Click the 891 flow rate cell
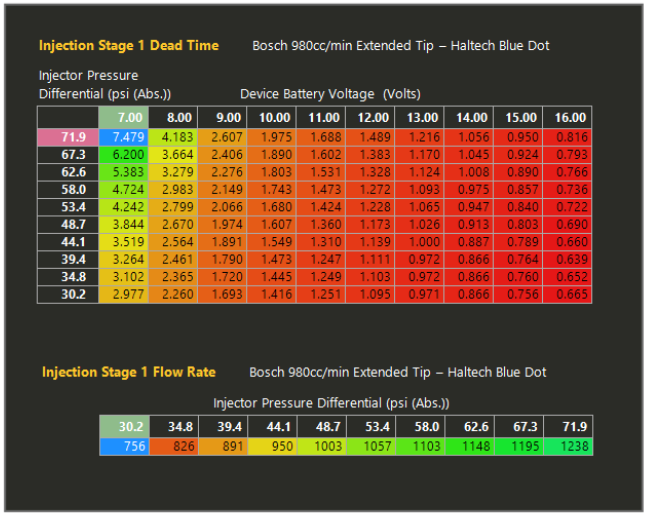The width and height of the screenshot is (648, 517). pyautogui.click(x=223, y=447)
